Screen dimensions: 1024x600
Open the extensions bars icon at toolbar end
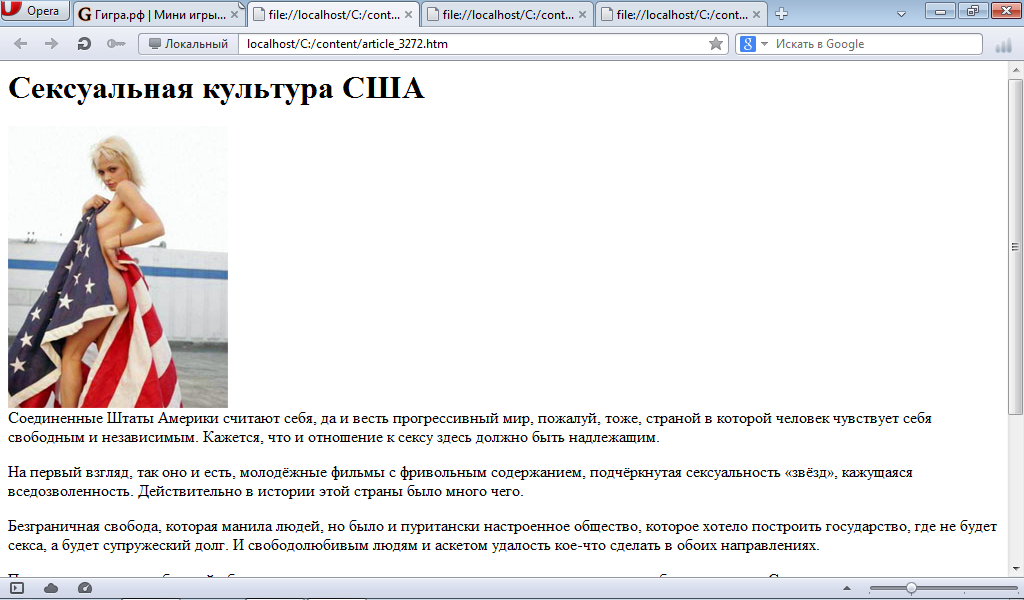(x=1003, y=45)
